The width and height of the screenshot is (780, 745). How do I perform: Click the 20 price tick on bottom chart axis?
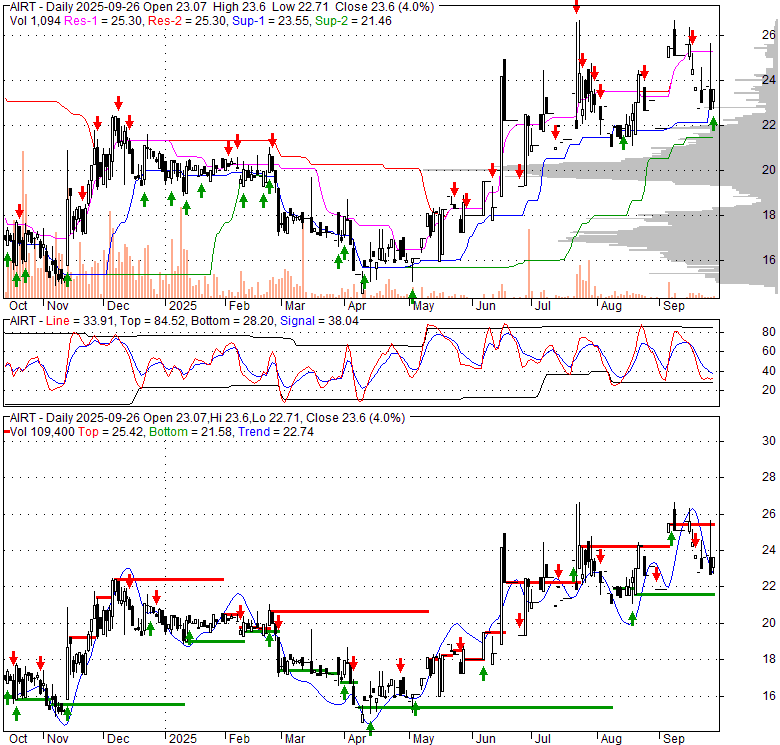769,623
